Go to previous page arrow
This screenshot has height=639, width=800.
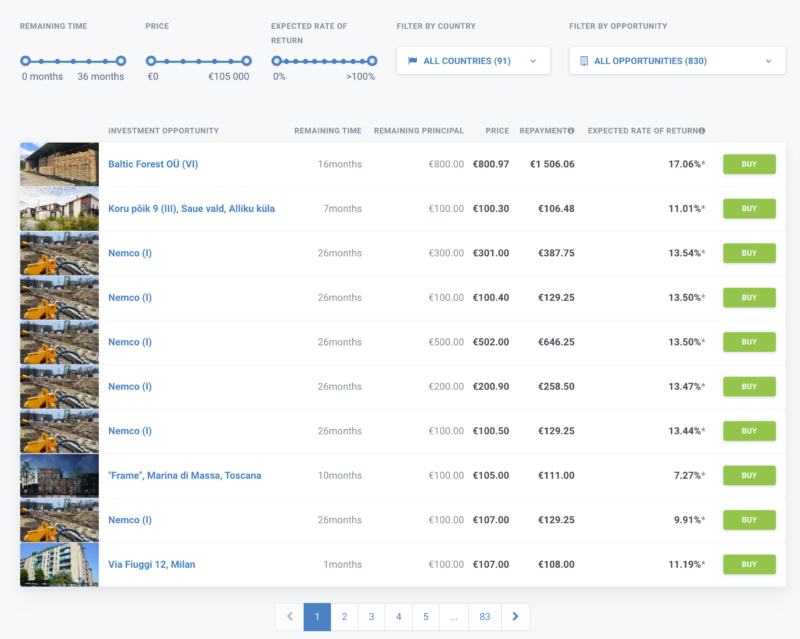coord(289,617)
